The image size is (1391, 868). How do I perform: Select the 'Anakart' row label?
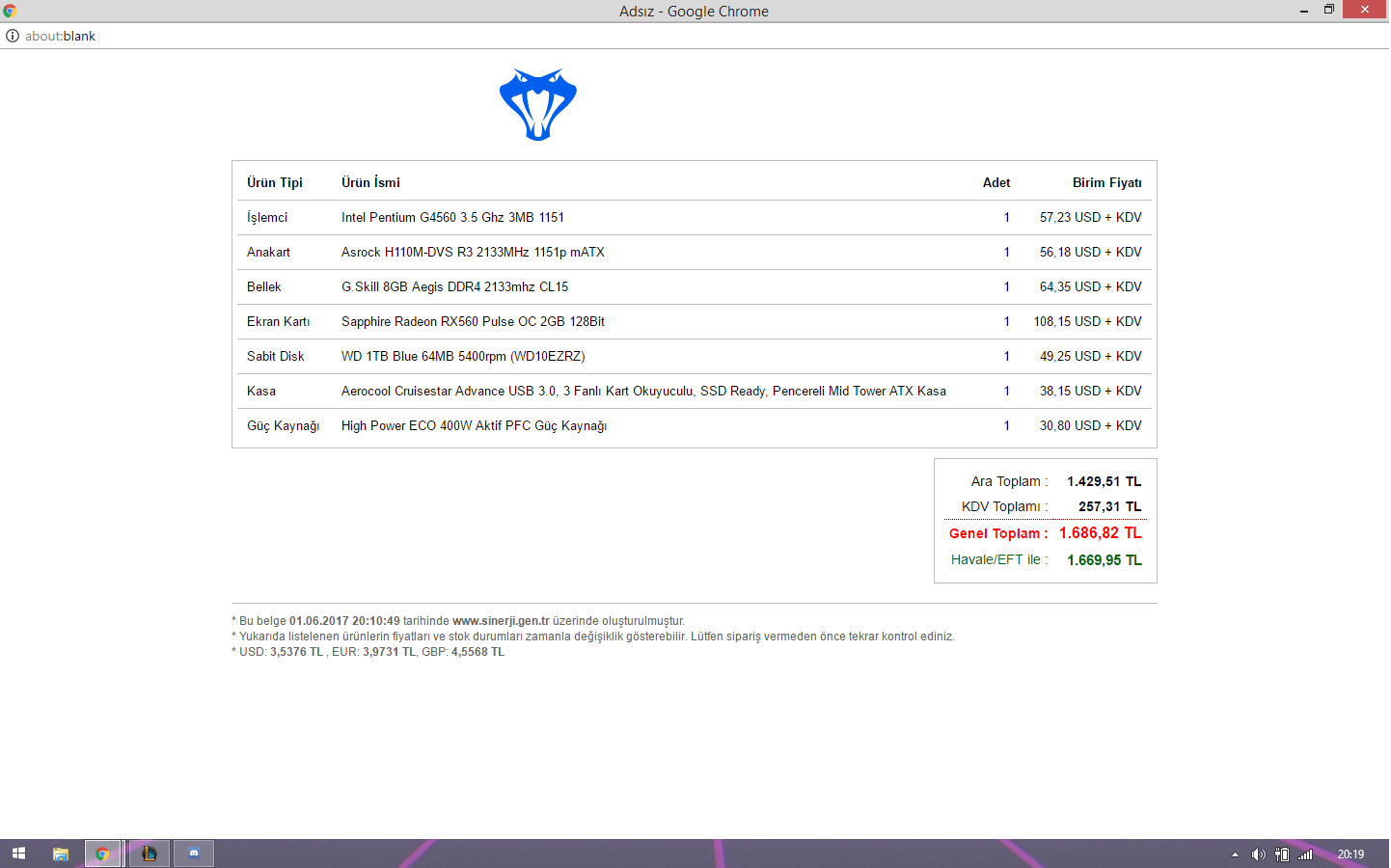pyautogui.click(x=268, y=252)
